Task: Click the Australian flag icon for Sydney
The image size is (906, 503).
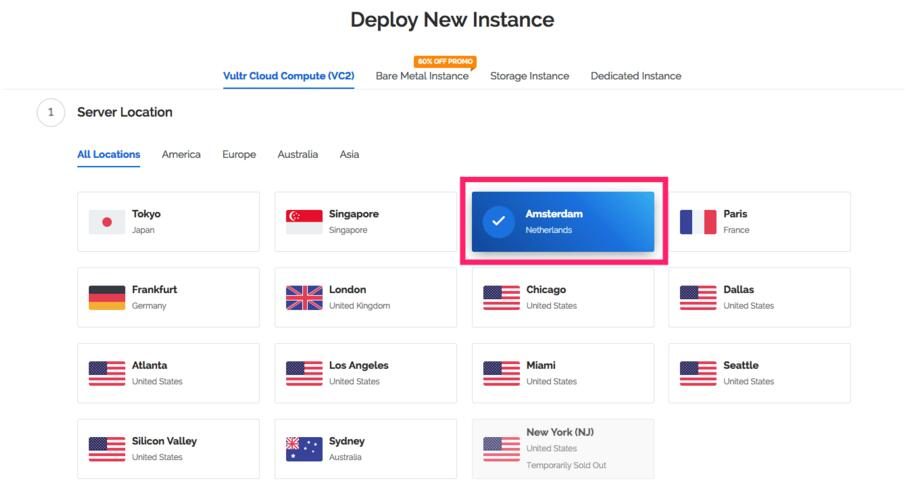Action: 304,449
